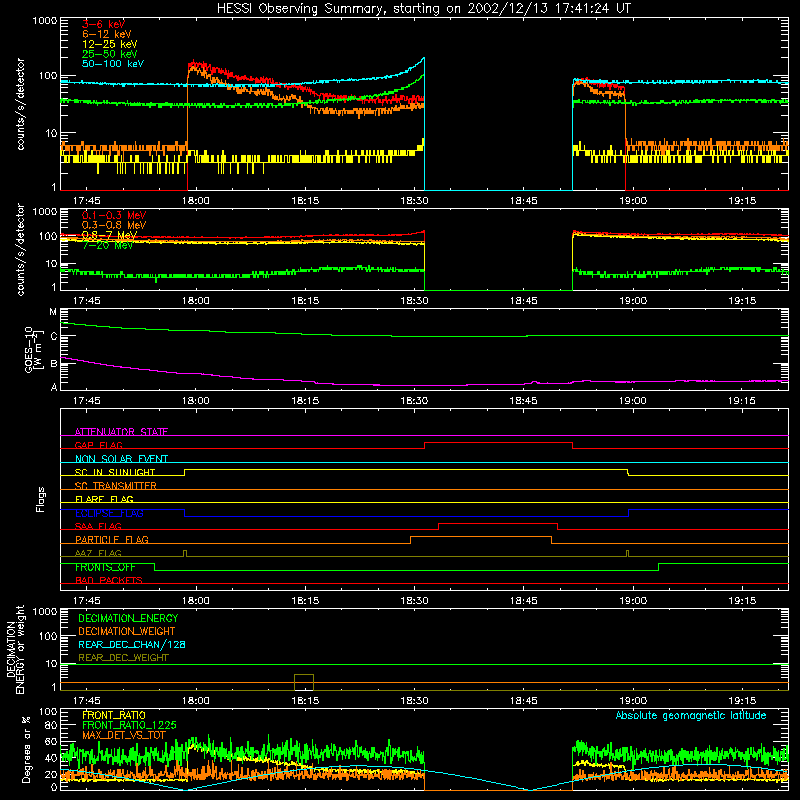The image size is (800, 800).
Task: Click the M class label on GOES axis
Action: [53, 312]
